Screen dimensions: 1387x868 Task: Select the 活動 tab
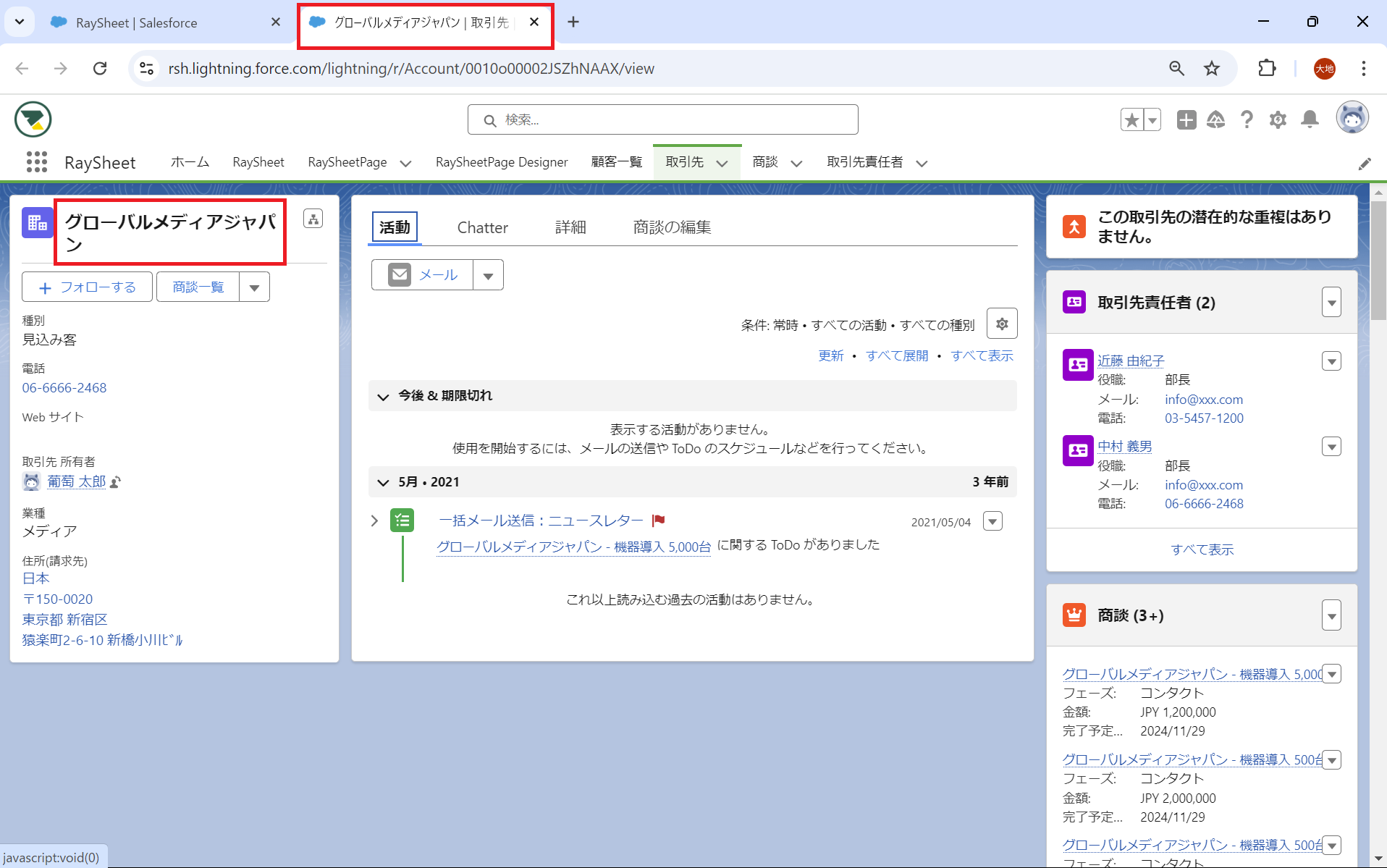[x=395, y=227]
